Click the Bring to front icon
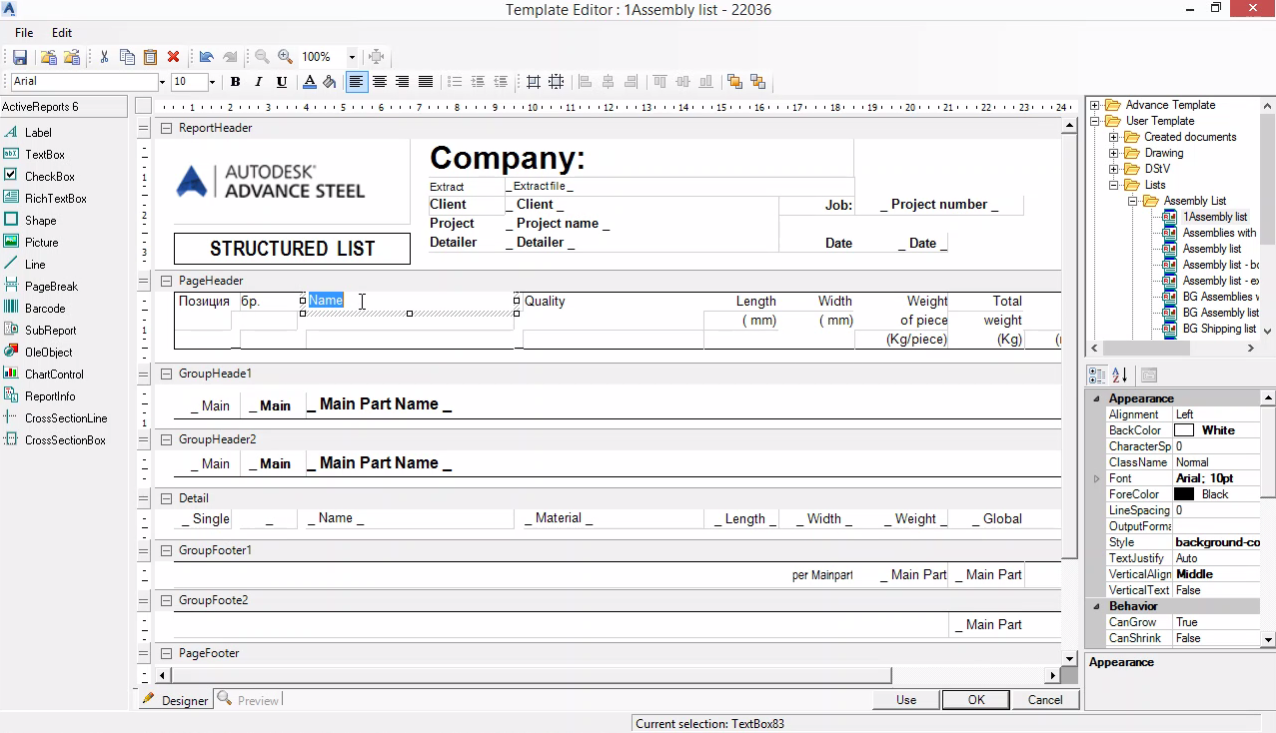This screenshot has height=733, width=1276. point(735,82)
